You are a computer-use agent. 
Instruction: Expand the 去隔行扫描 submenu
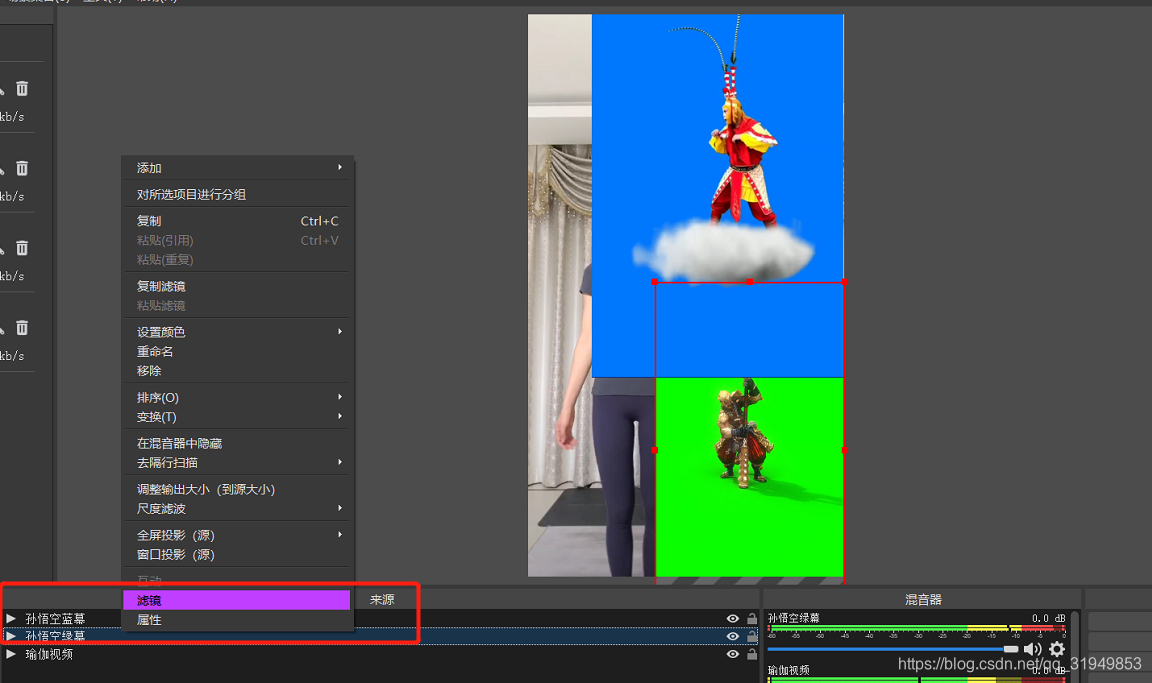[x=339, y=462]
